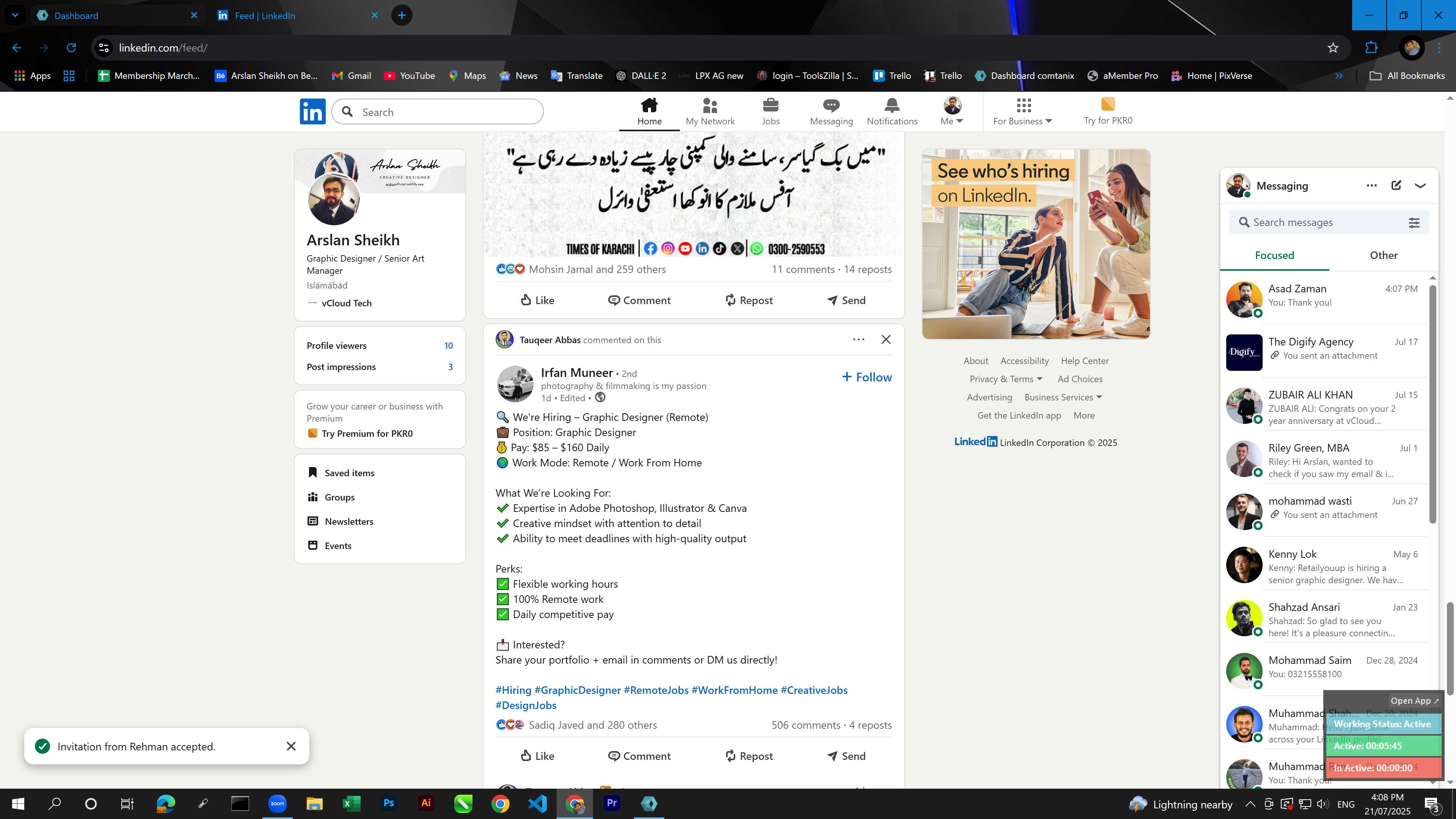Image resolution: width=1456 pixels, height=819 pixels.
Task: Send the Times of Karachi post
Action: coord(846,301)
